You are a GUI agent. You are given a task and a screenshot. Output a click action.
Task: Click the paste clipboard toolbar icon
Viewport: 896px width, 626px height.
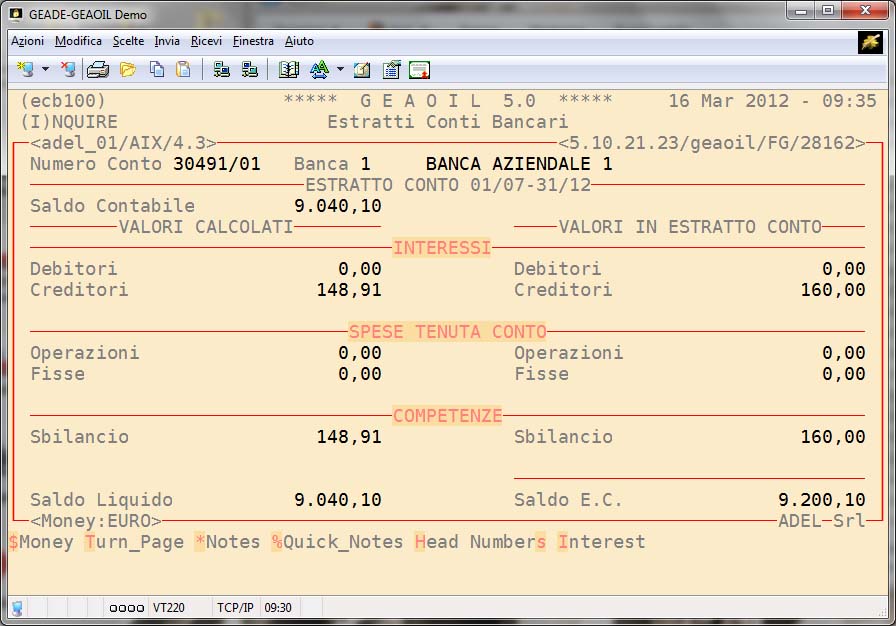click(x=183, y=70)
